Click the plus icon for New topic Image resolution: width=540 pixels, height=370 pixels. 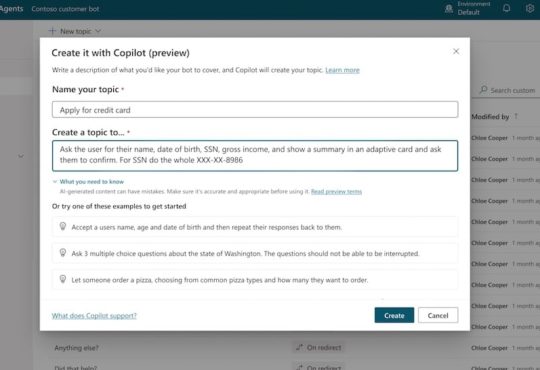[52, 31]
